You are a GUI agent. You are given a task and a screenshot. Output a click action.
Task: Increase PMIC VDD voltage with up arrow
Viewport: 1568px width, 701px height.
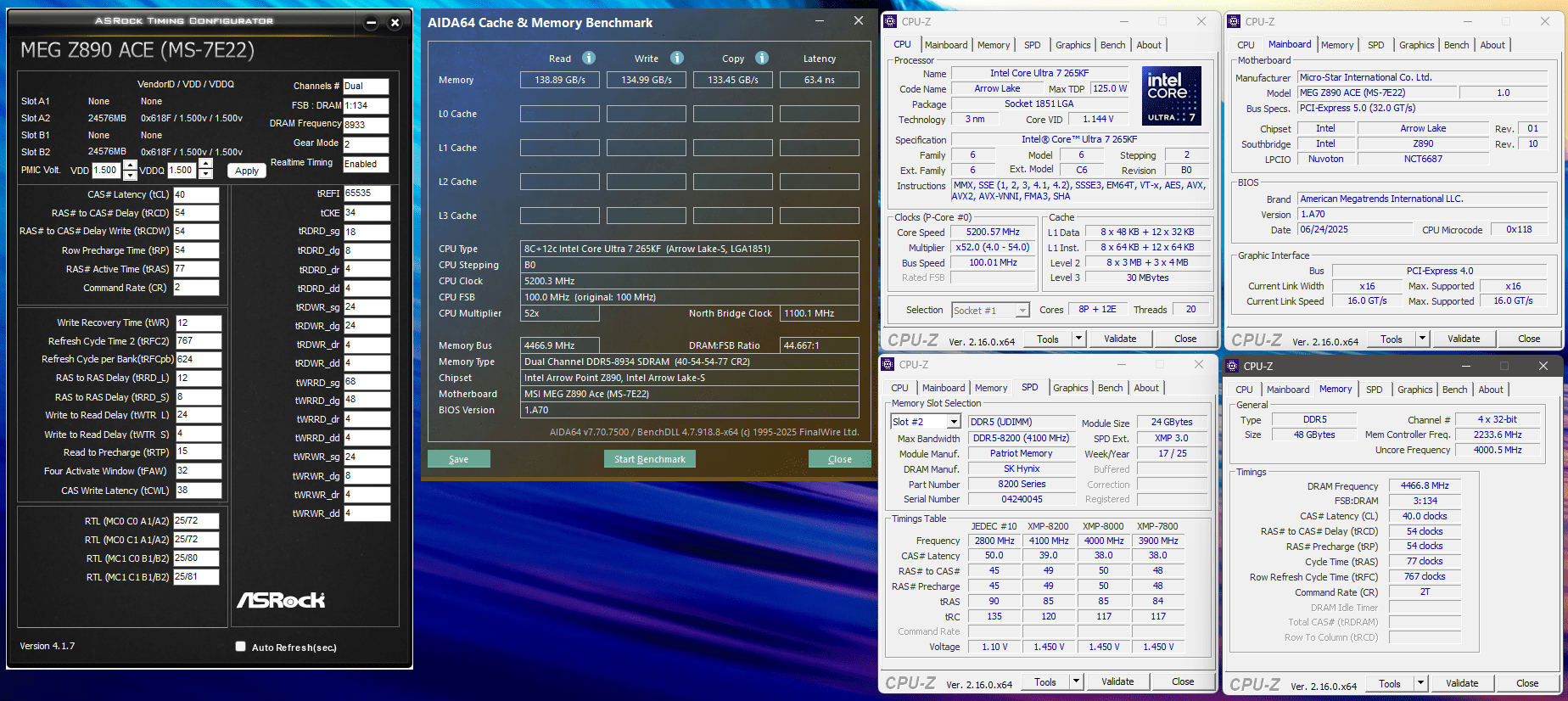[x=130, y=165]
